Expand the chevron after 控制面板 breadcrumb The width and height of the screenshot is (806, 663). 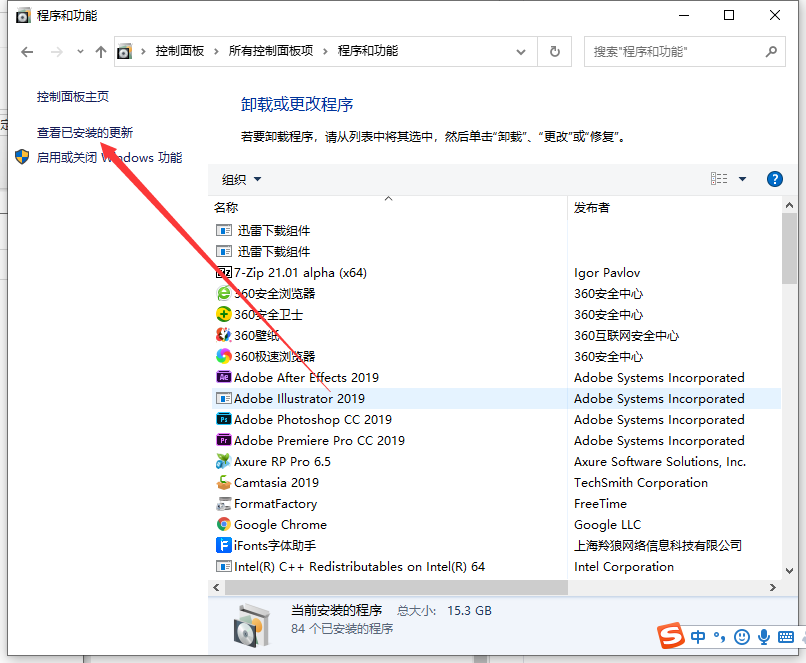coord(216,51)
